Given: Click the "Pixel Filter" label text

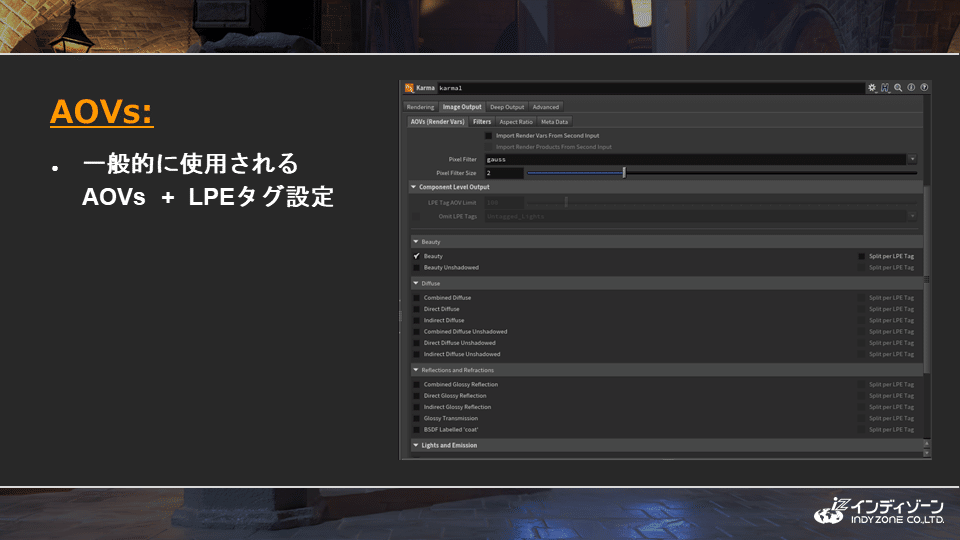Looking at the screenshot, I should pos(462,159).
